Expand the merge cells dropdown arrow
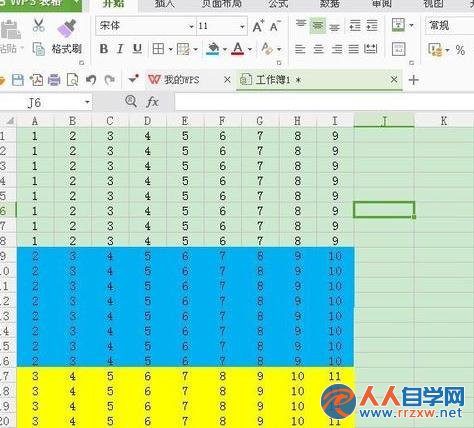 click(x=412, y=25)
